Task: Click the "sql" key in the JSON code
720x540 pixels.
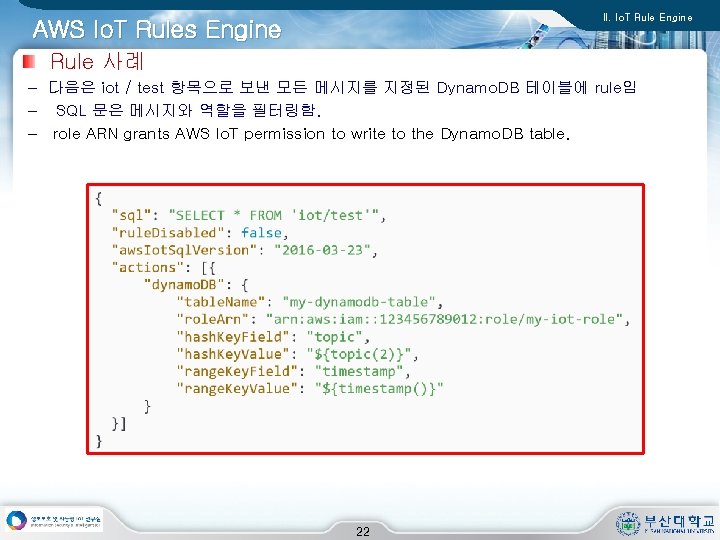Action: tap(131, 215)
